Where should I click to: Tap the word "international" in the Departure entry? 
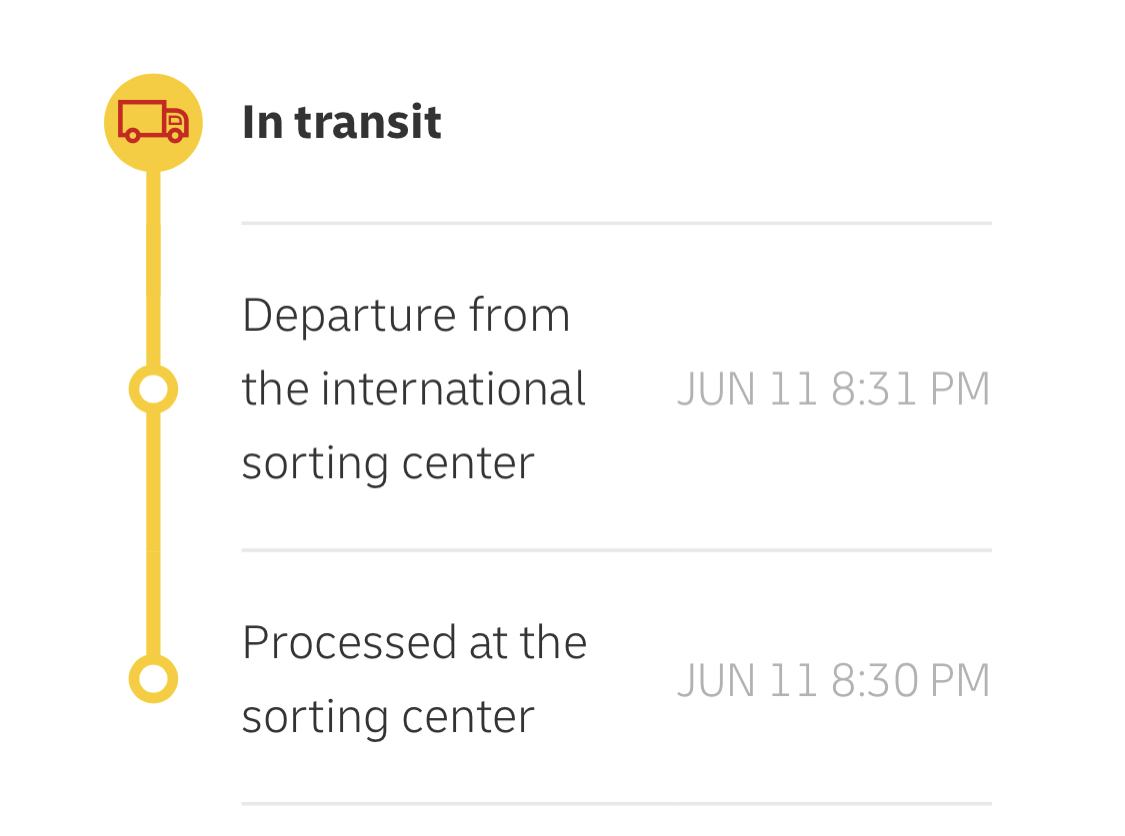point(453,389)
